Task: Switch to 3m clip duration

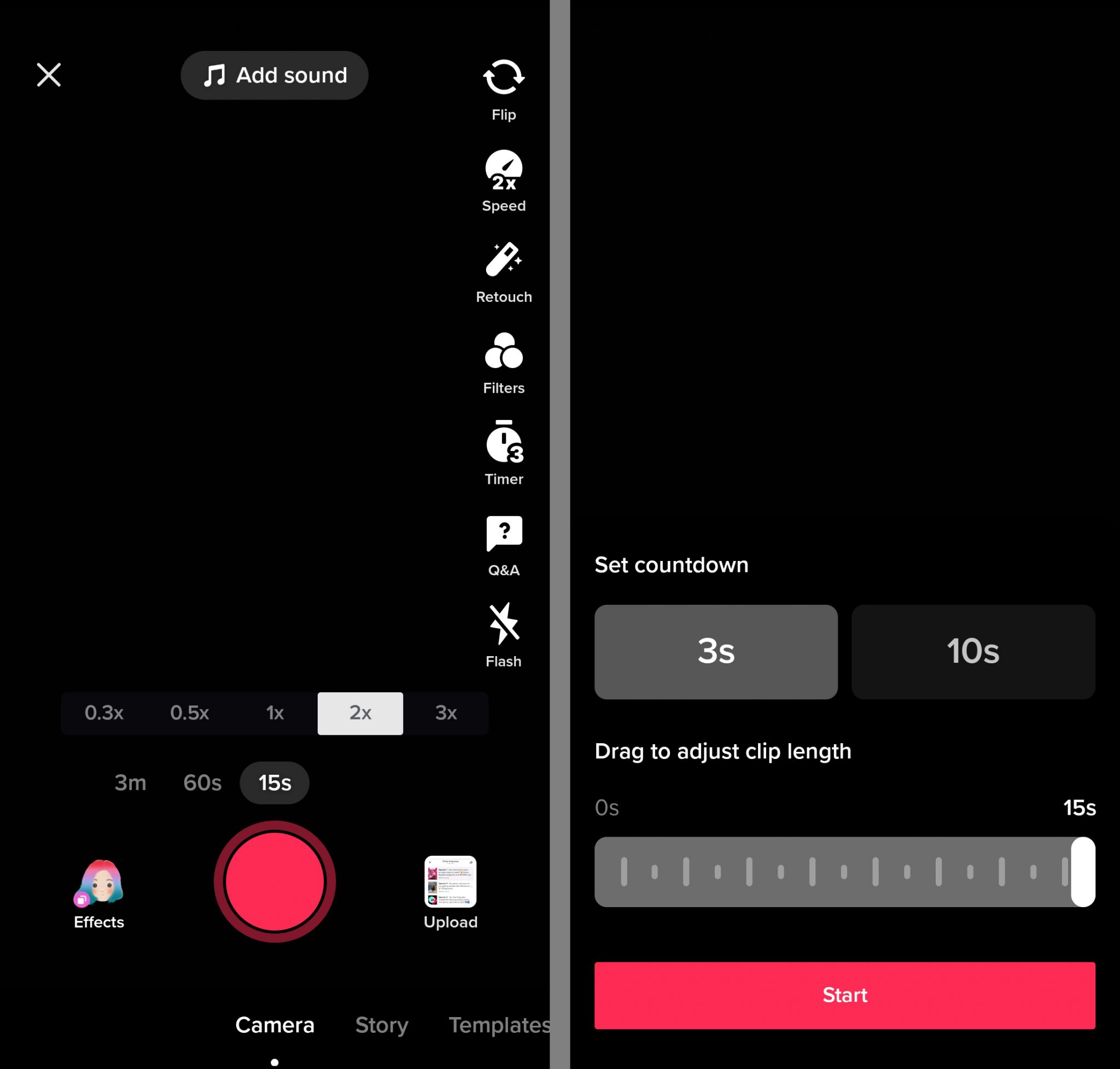Action: 131,783
